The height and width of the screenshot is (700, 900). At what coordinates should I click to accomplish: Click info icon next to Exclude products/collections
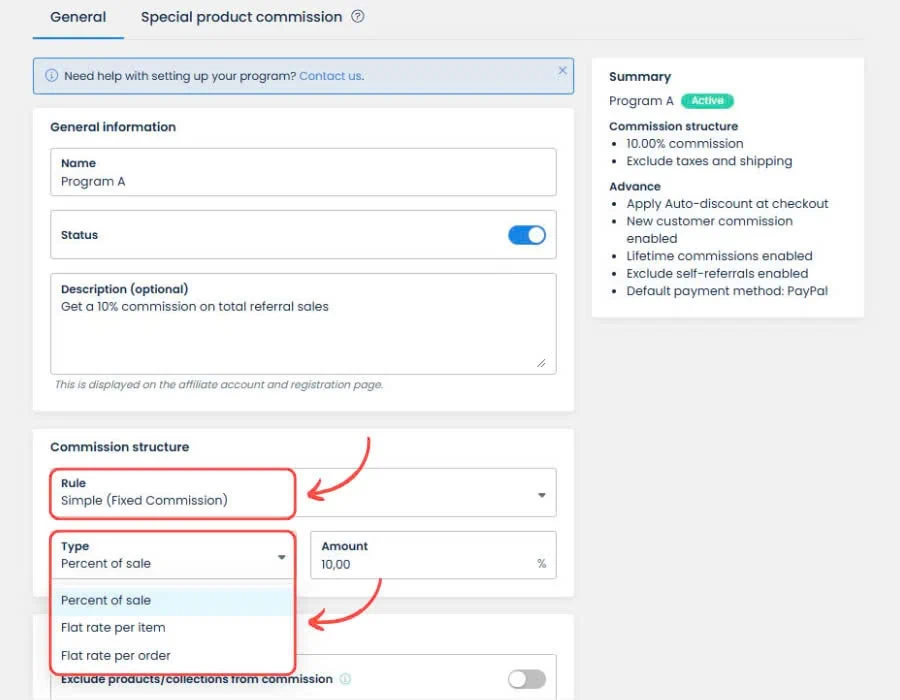point(345,679)
